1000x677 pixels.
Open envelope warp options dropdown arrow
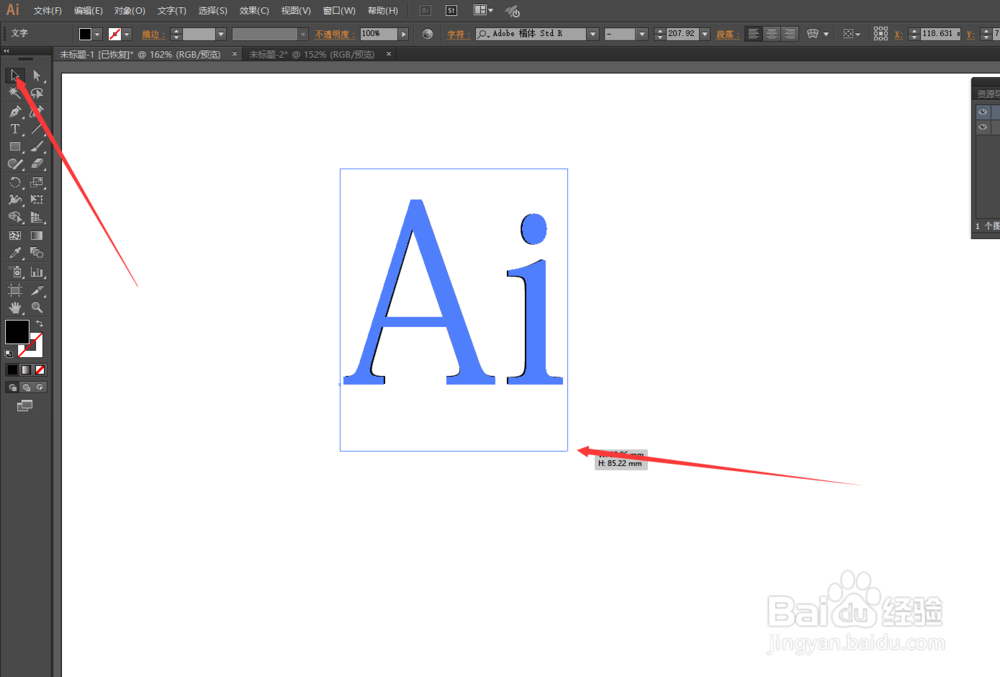tap(826, 34)
